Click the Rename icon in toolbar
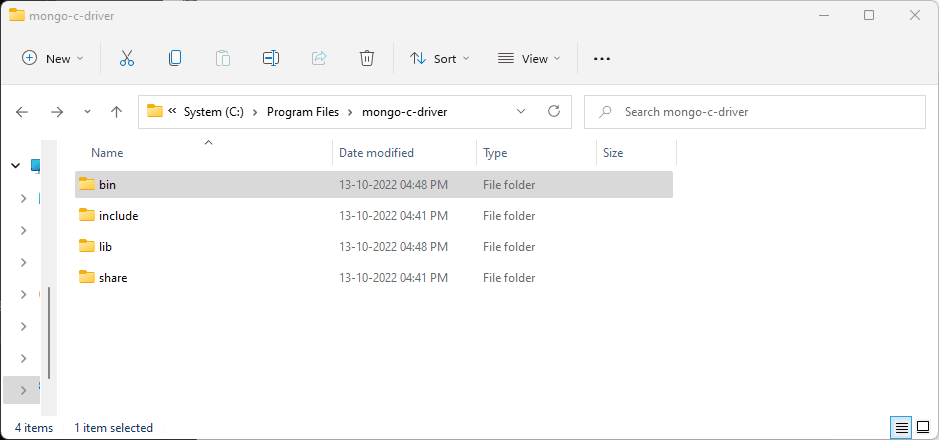The image size is (939, 440). click(x=270, y=59)
